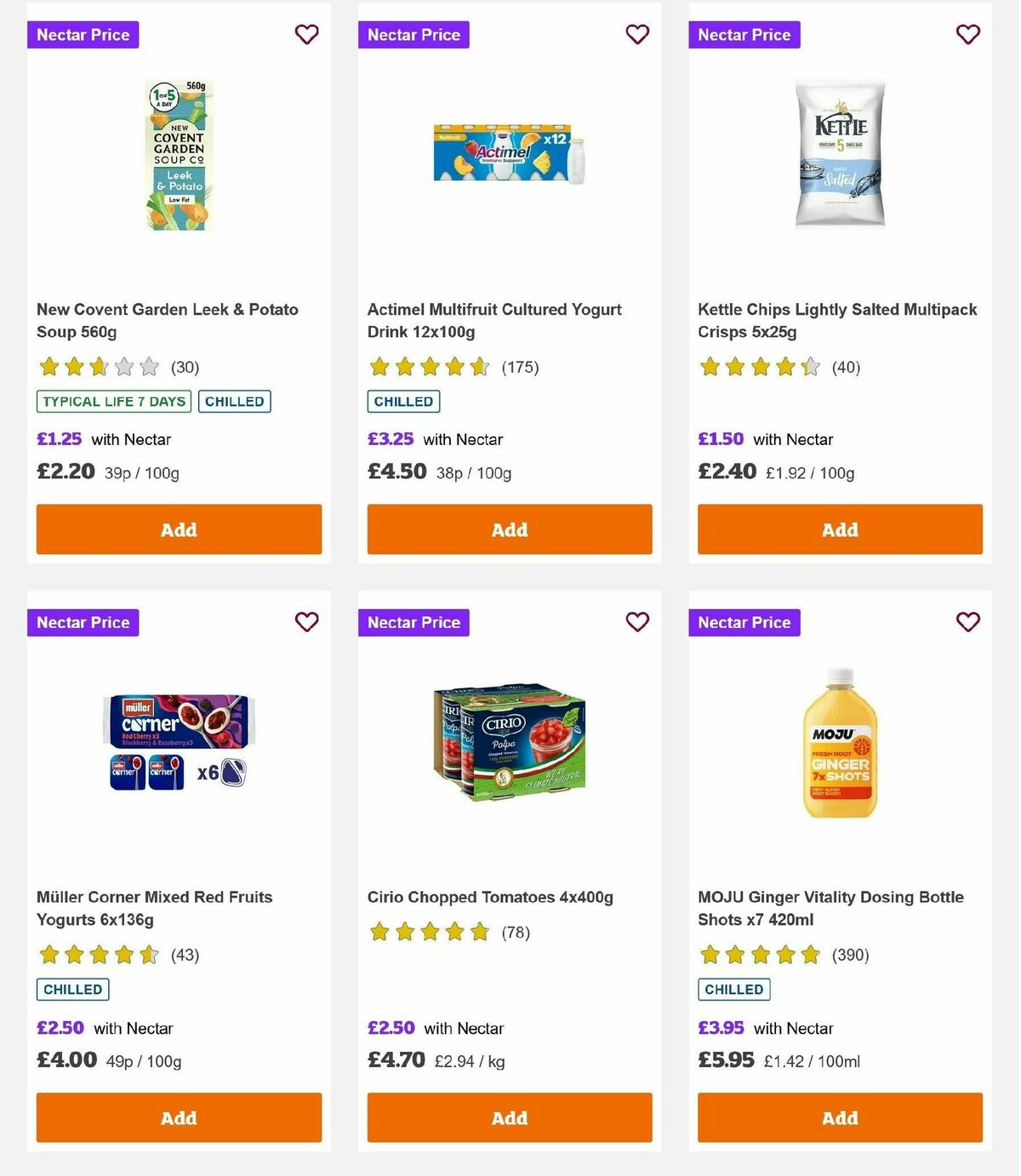Favourite the Actimel Multifruit Yogurt Drink

pyautogui.click(x=637, y=35)
